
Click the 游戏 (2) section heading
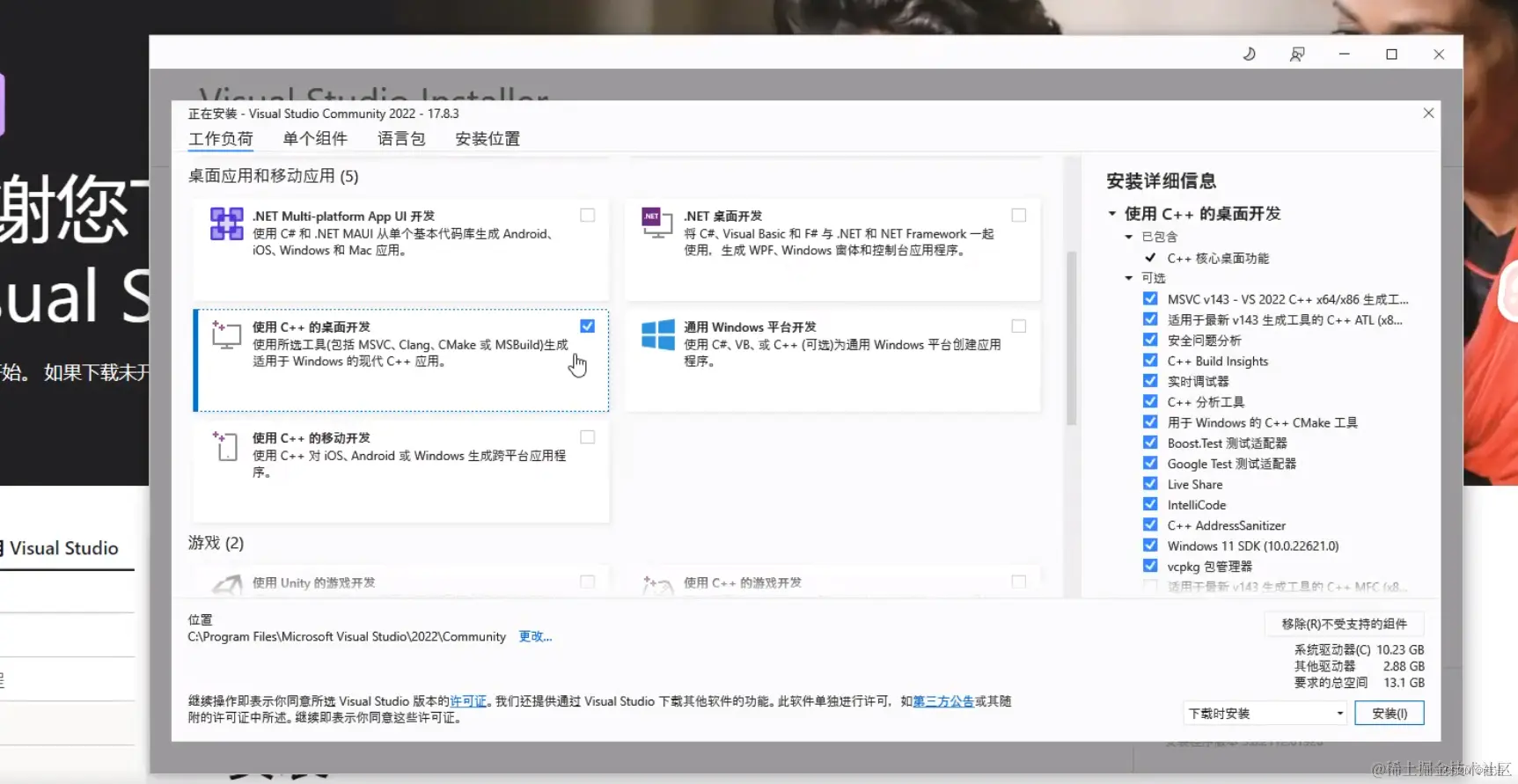pos(216,543)
